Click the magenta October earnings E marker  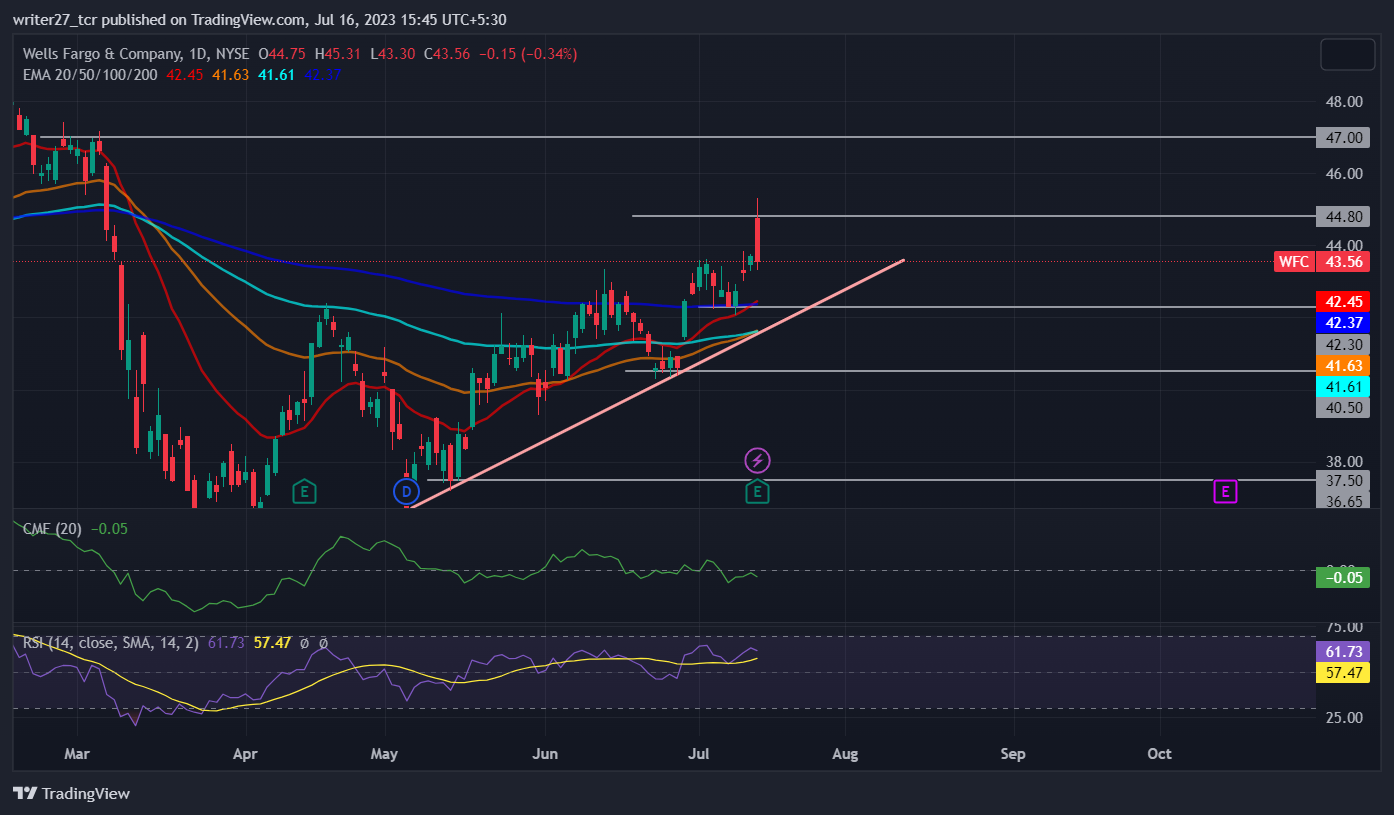point(1225,491)
